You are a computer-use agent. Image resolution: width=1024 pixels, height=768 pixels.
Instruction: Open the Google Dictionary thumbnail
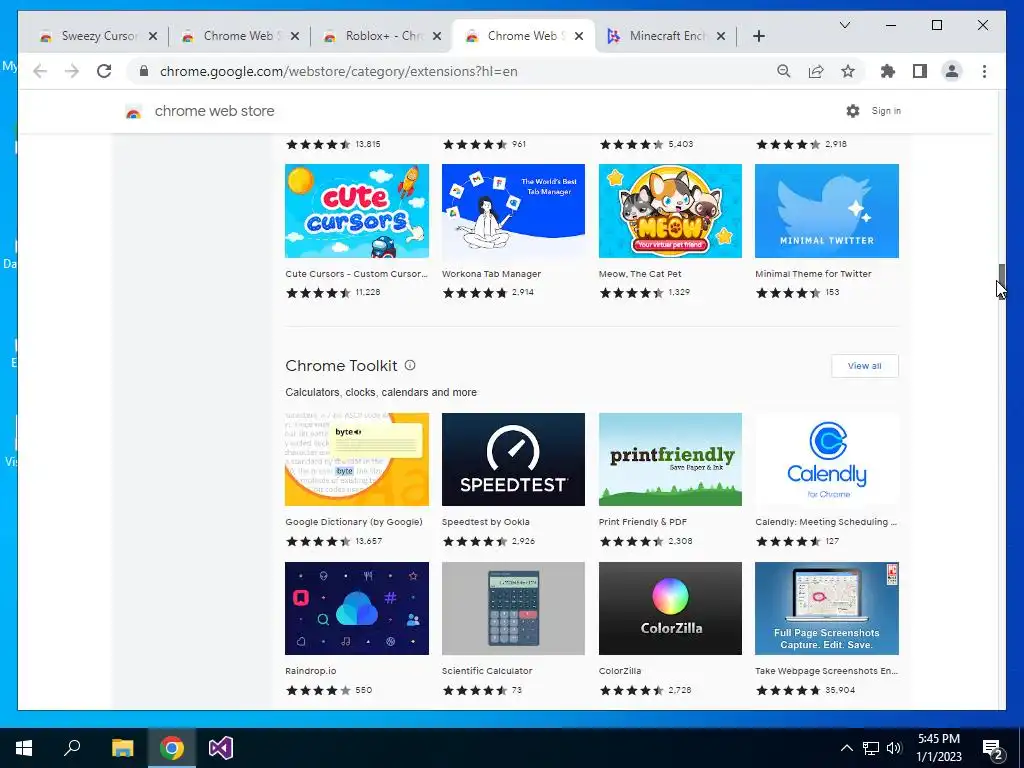[357, 459]
